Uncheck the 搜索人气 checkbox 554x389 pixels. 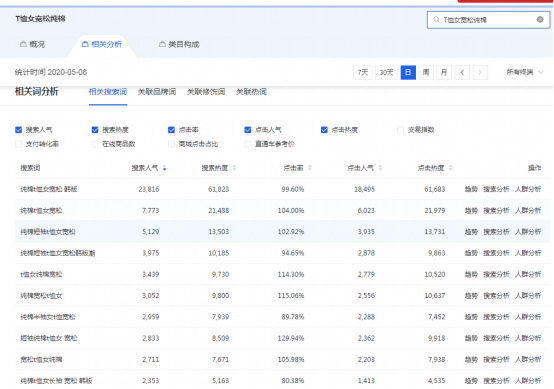coord(19,130)
